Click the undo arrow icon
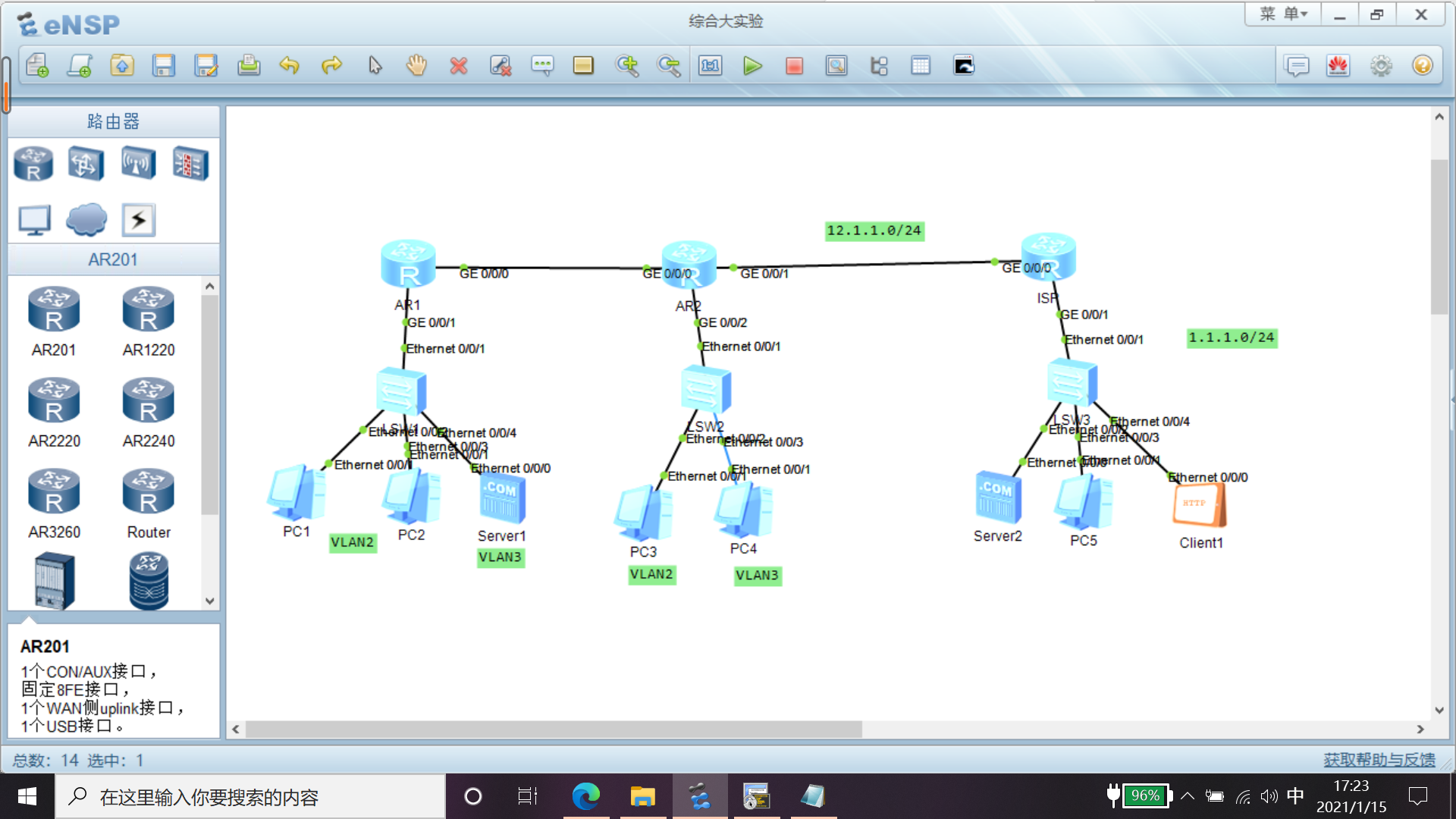 pyautogui.click(x=289, y=66)
